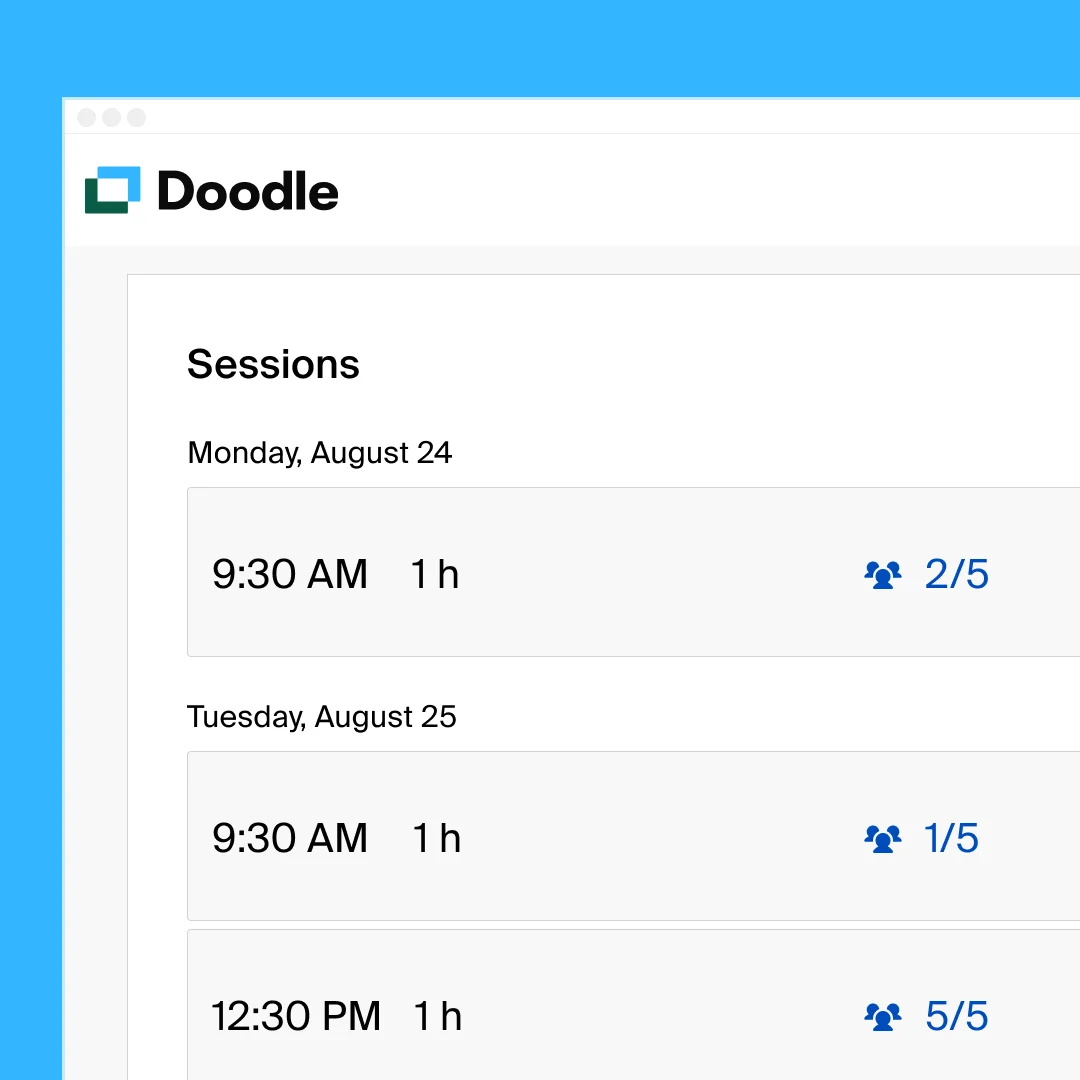This screenshot has width=1080, height=1080.
Task: Click the third gray window control dot
Action: [136, 118]
